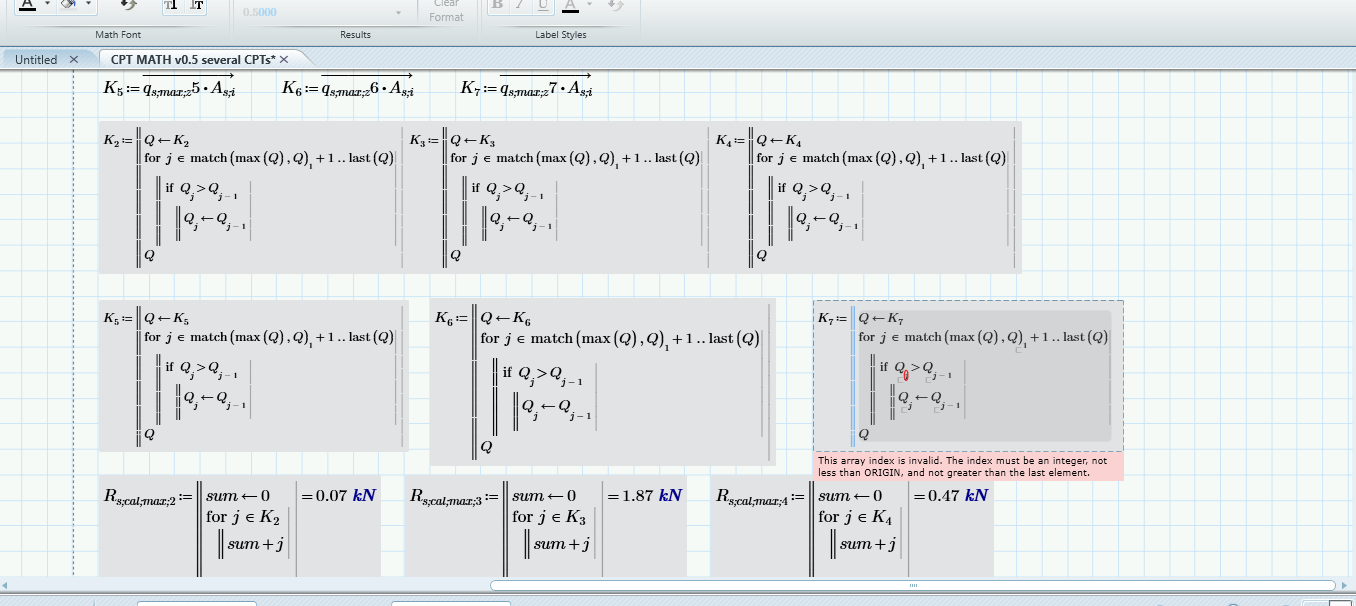The height and width of the screenshot is (606, 1356).
Task: Toggle Bold in Label Styles
Action: pyautogui.click(x=498, y=6)
